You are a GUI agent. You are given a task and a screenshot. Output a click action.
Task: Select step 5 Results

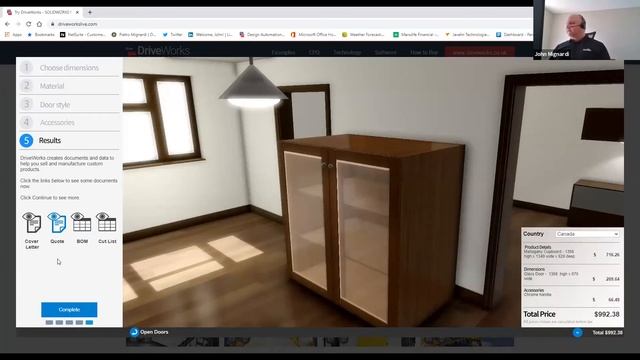click(69, 140)
